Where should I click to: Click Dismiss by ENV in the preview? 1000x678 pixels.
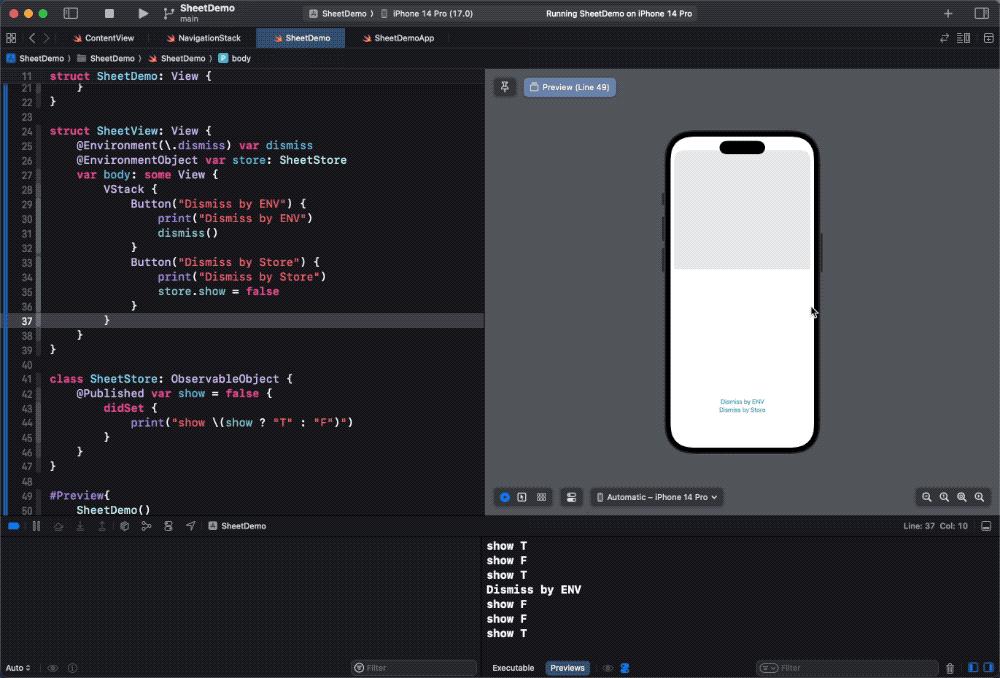point(742,400)
